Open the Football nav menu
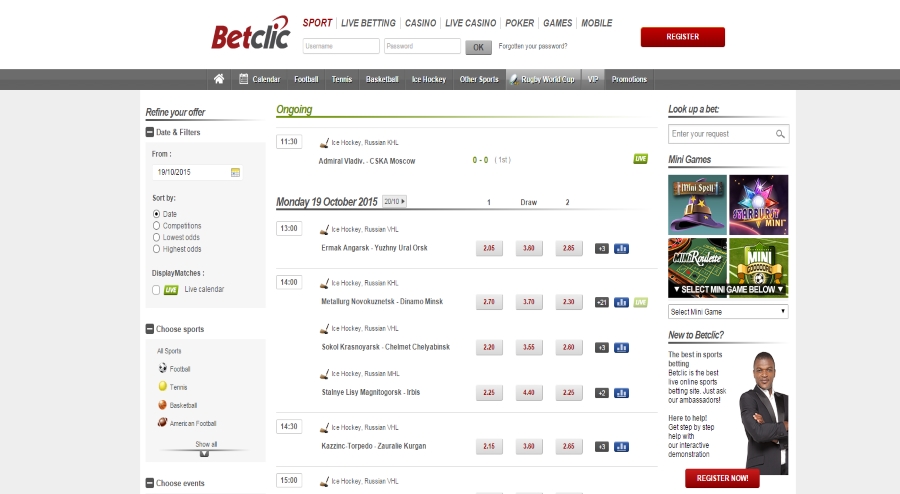This screenshot has height=494, width=900. click(306, 79)
